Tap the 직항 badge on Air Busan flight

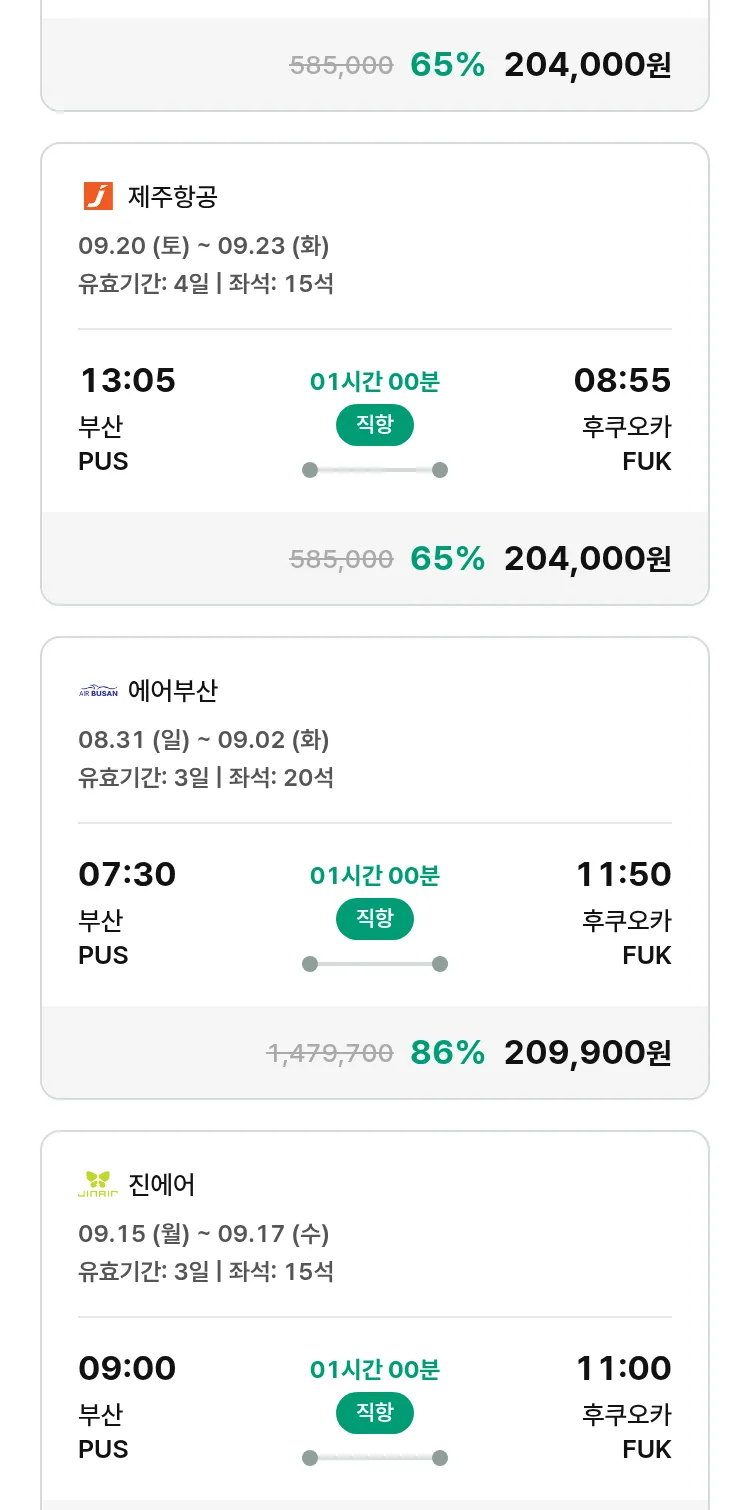click(x=375, y=919)
